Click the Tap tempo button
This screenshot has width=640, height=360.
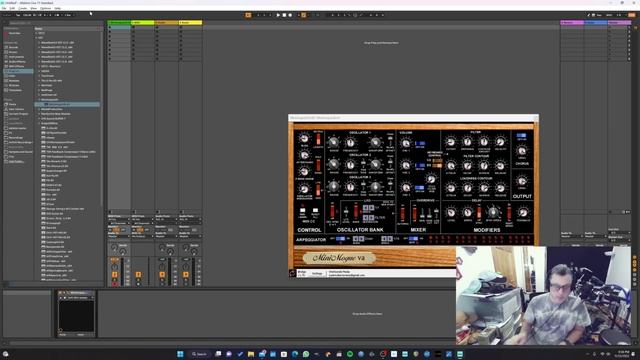[18, 15]
